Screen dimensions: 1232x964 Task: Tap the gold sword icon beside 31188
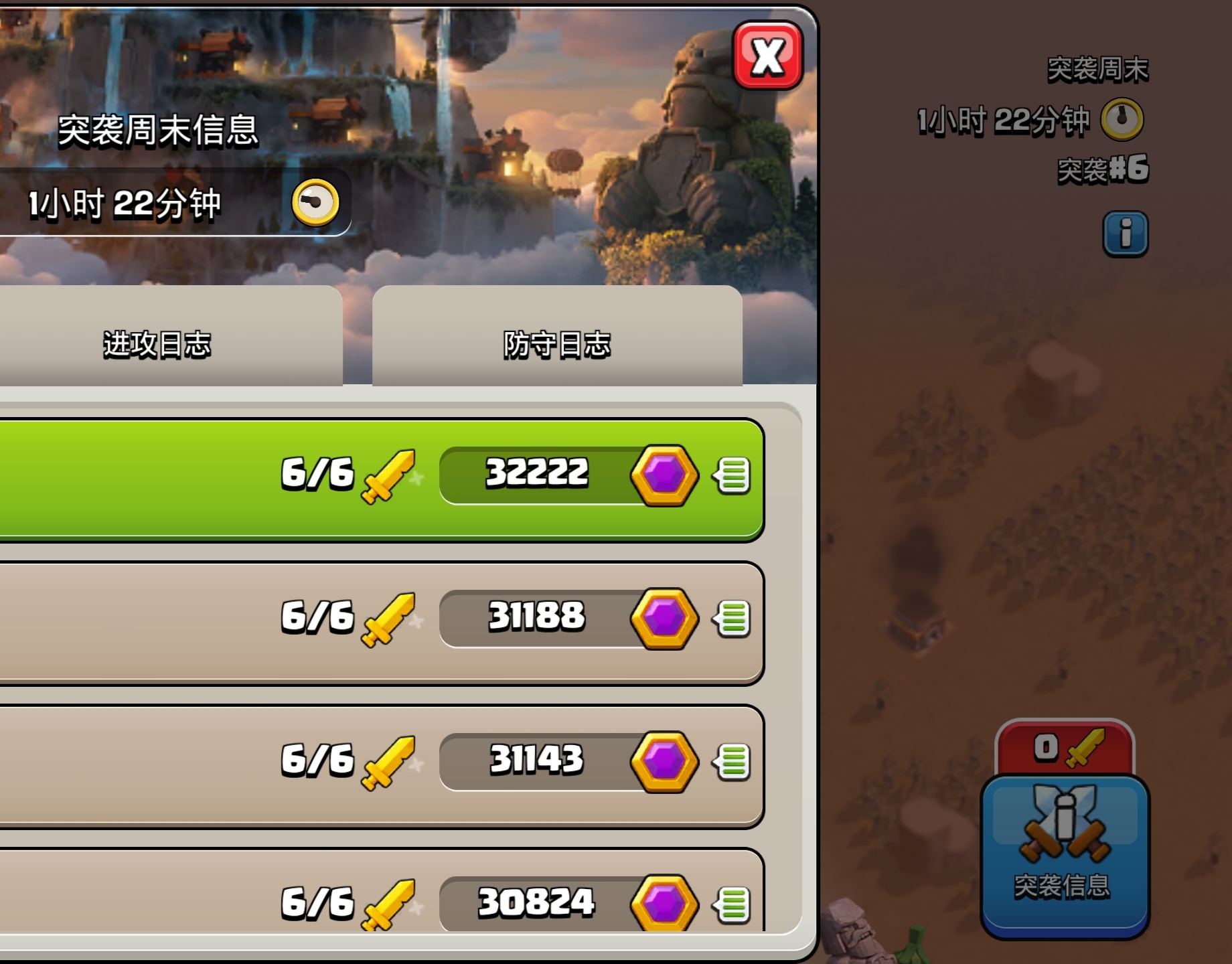tap(388, 619)
